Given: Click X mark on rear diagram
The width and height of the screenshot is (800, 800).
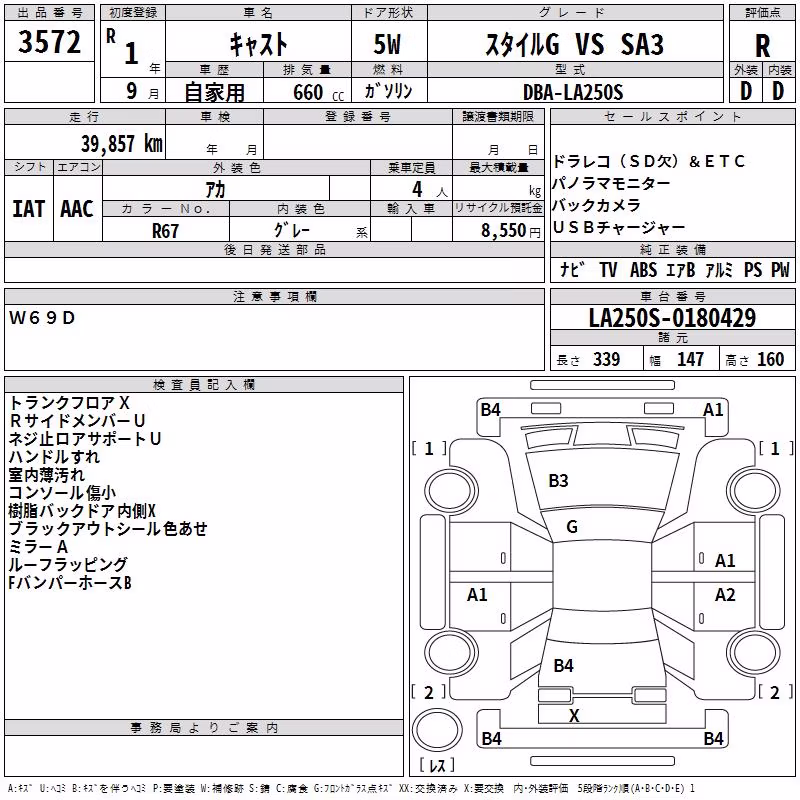Looking at the screenshot, I should 574,716.
